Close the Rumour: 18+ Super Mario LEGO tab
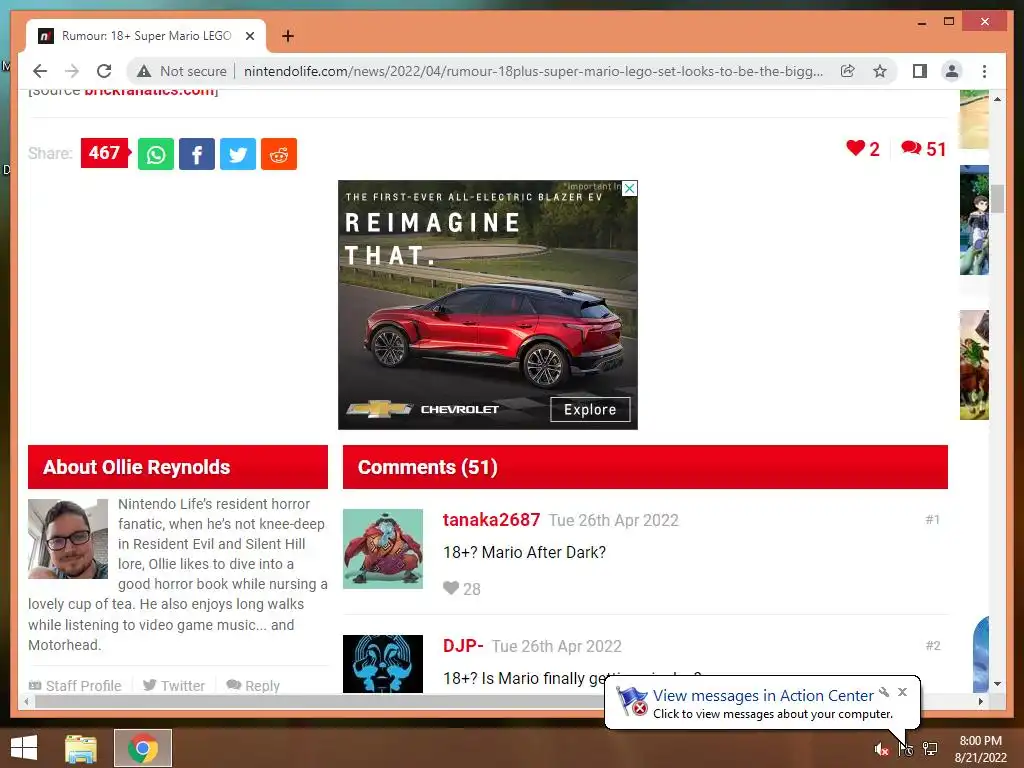The image size is (1024, 768). (x=249, y=36)
